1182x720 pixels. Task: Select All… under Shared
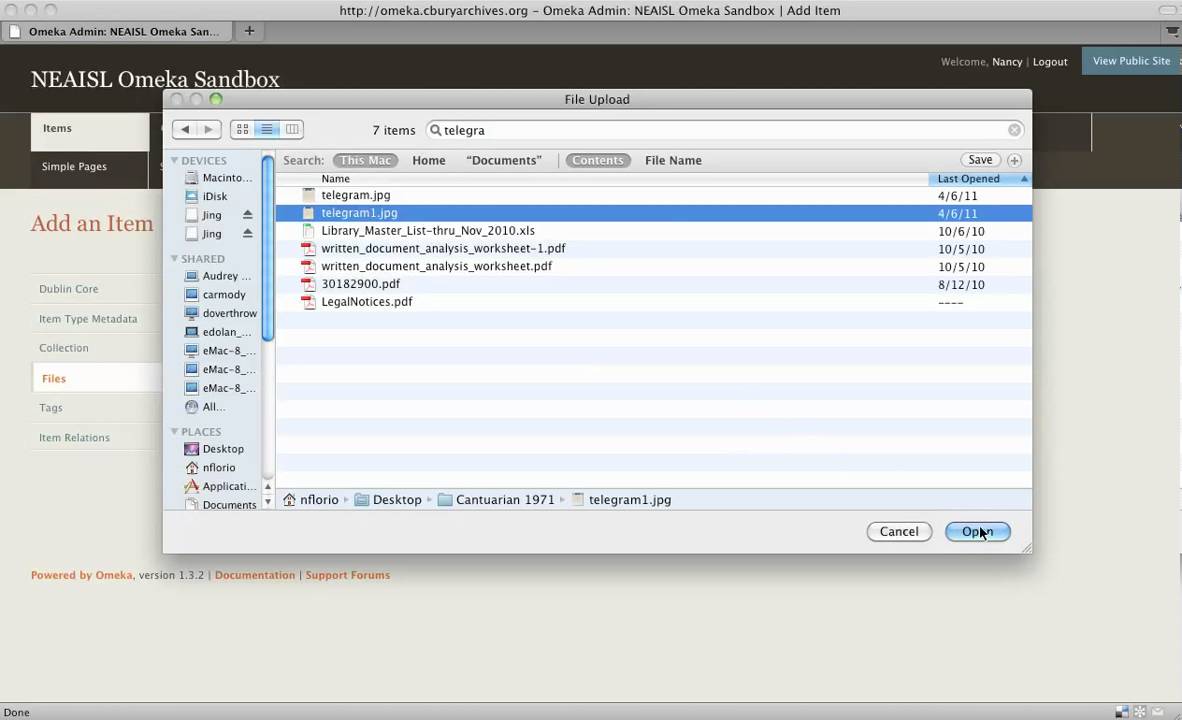pos(206,407)
